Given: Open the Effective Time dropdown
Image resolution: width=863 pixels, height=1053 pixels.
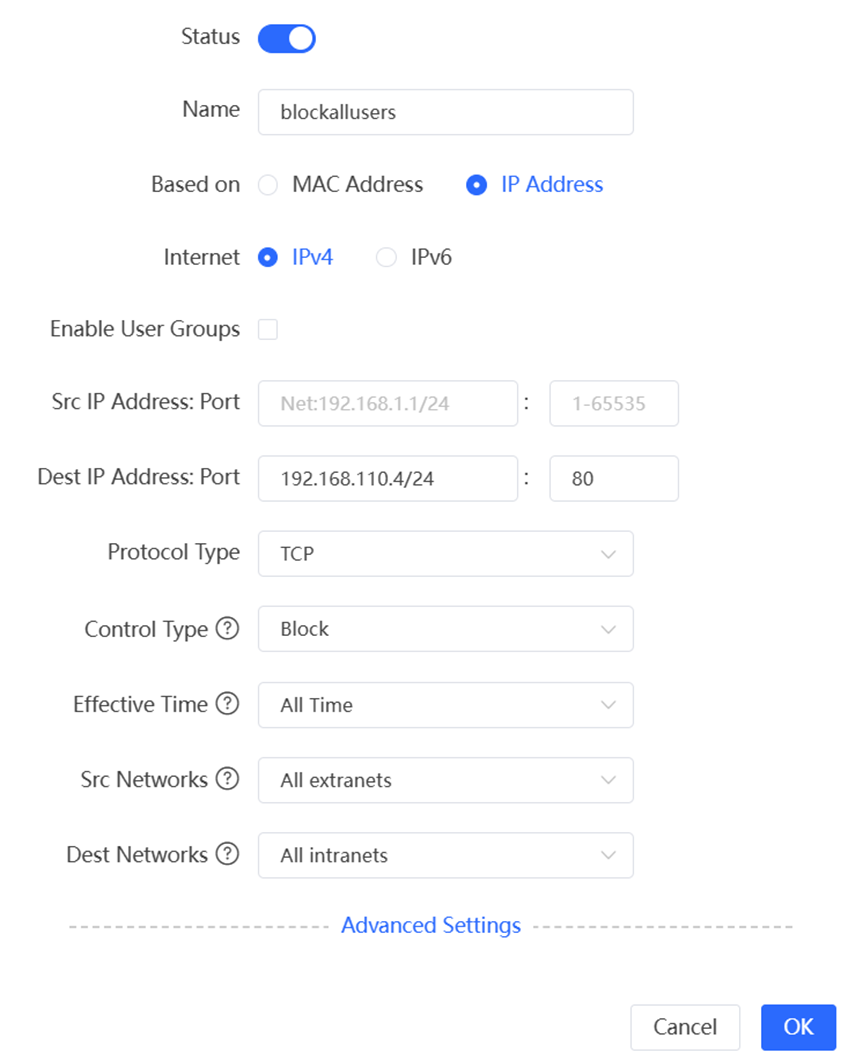Looking at the screenshot, I should [x=445, y=704].
